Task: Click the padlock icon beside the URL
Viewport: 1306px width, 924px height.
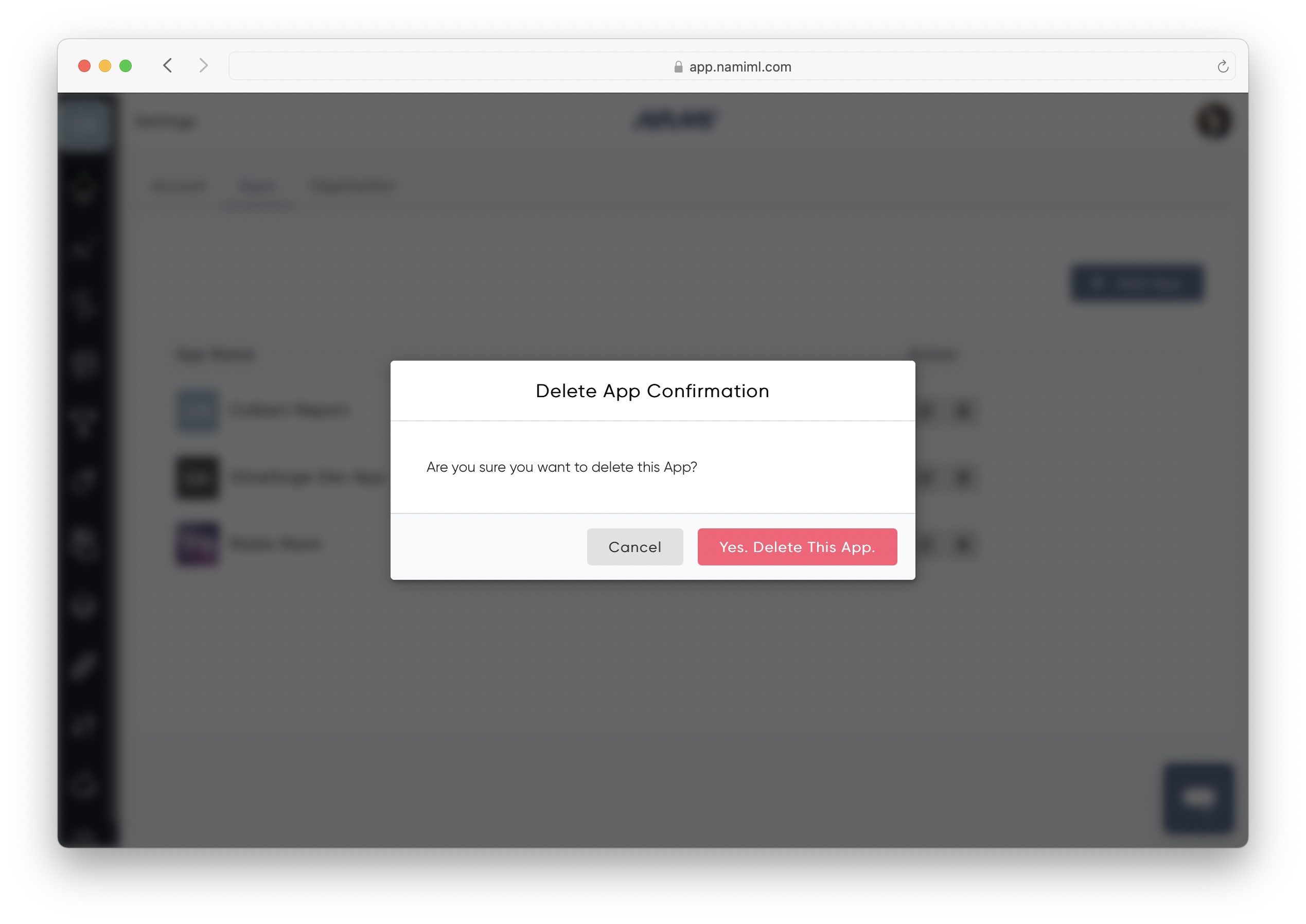Action: coord(678,67)
